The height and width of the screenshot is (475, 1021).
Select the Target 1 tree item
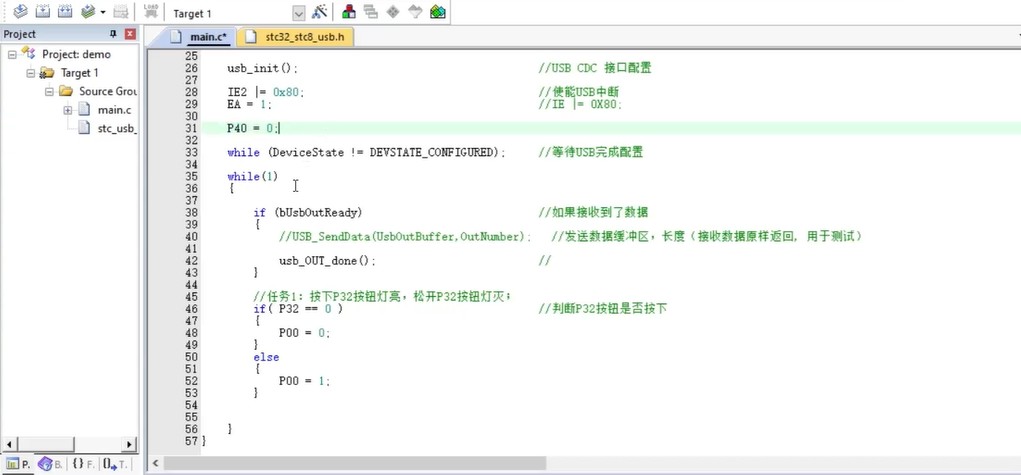pos(79,73)
